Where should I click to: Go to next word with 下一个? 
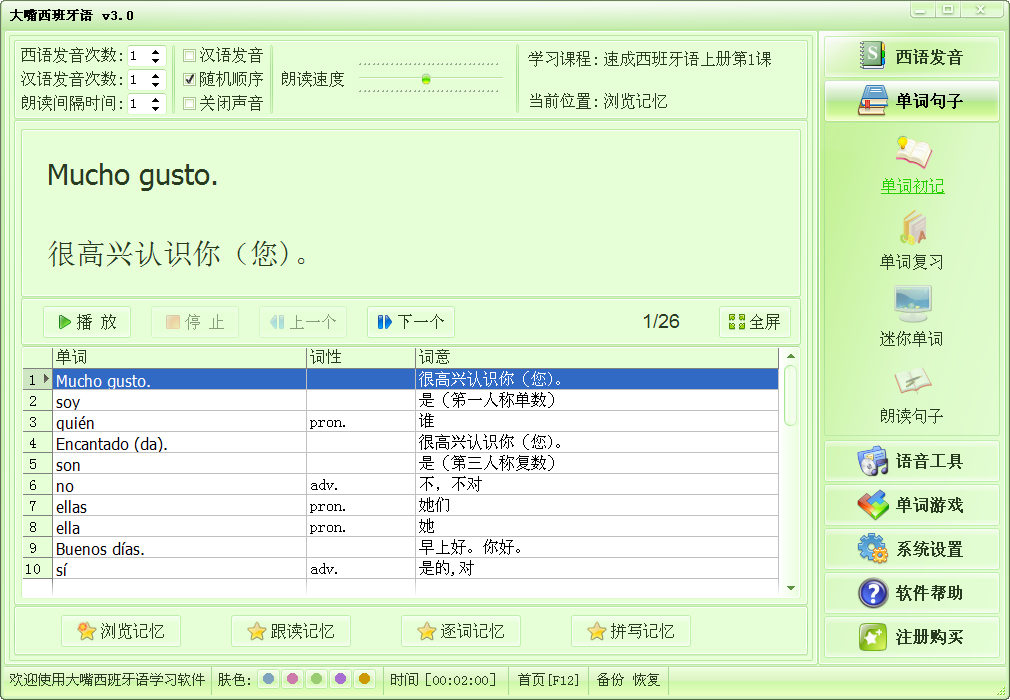click(x=411, y=322)
